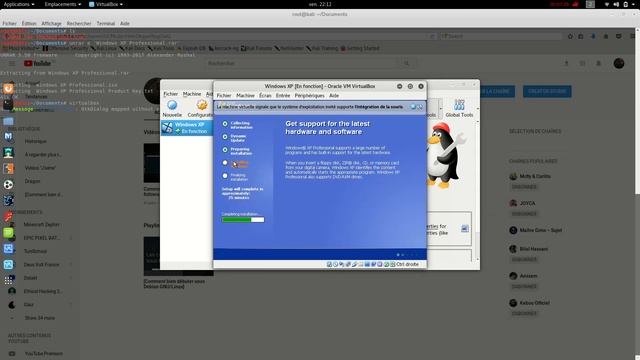The image size is (640, 360).
Task: Open Applications menu in top bar
Action: [19, 4]
